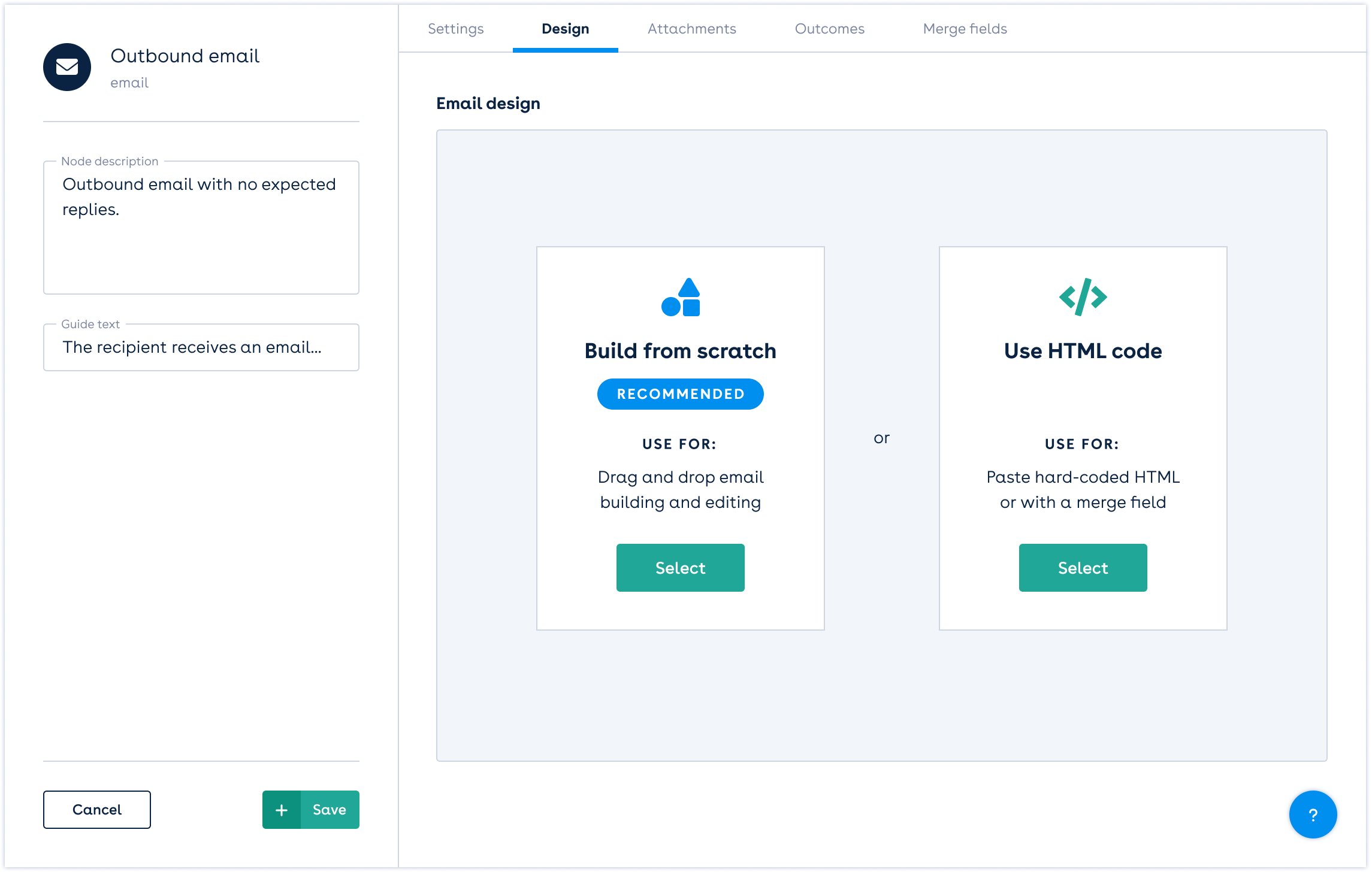Switch to the Settings tab

(x=456, y=29)
